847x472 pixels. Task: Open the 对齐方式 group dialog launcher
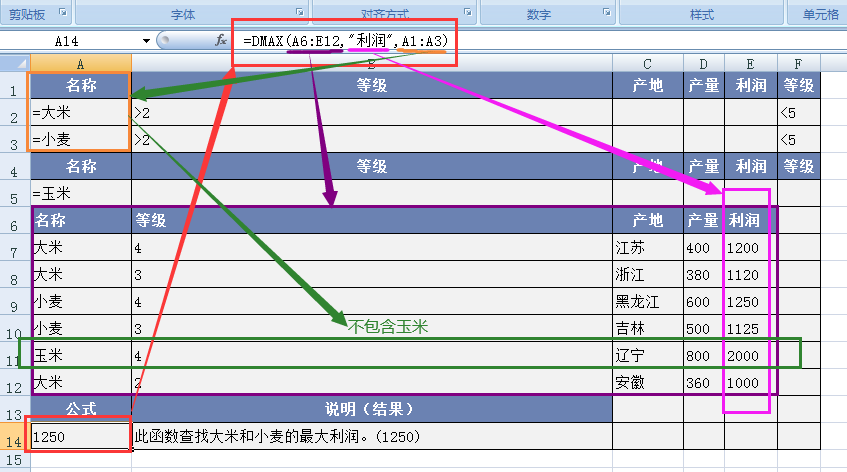tap(468, 12)
